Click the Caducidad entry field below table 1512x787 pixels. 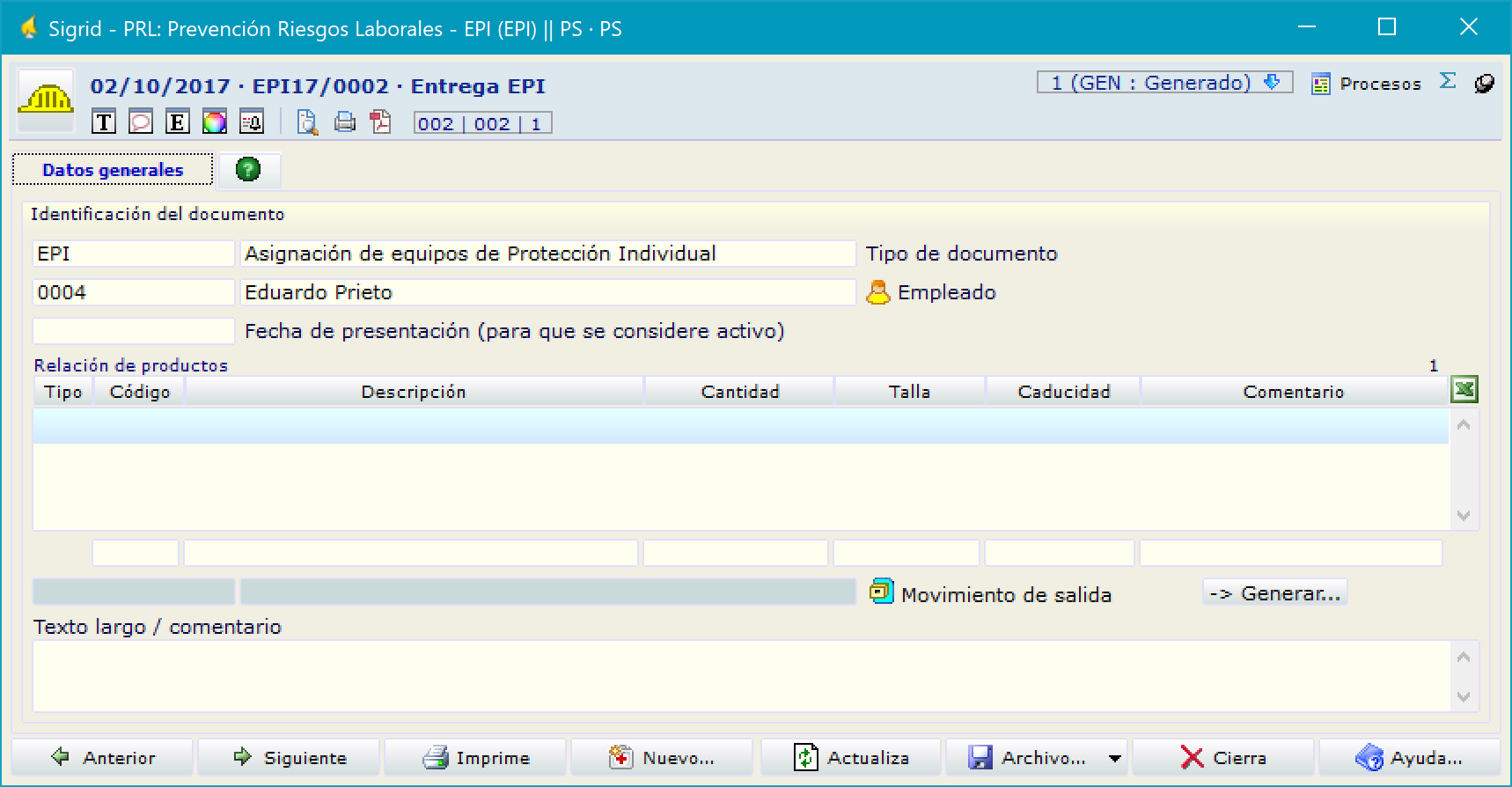1060,553
